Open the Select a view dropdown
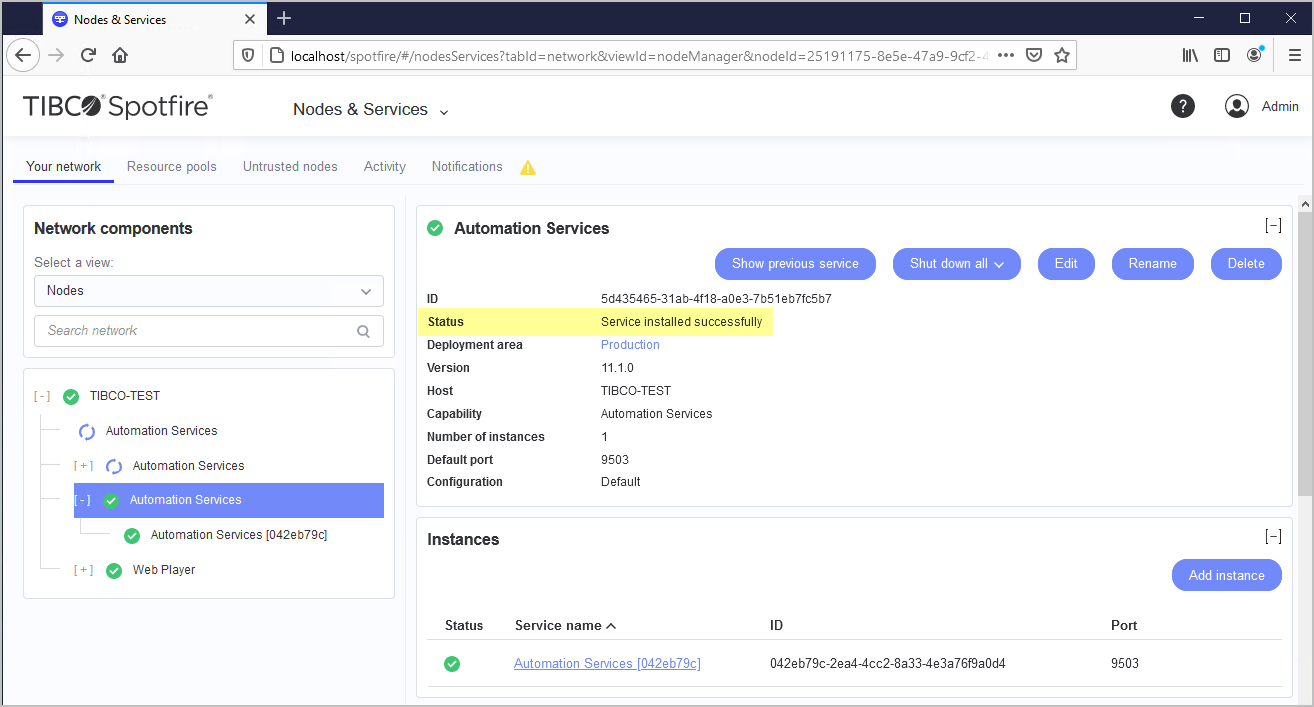The image size is (1314, 707). (x=209, y=291)
